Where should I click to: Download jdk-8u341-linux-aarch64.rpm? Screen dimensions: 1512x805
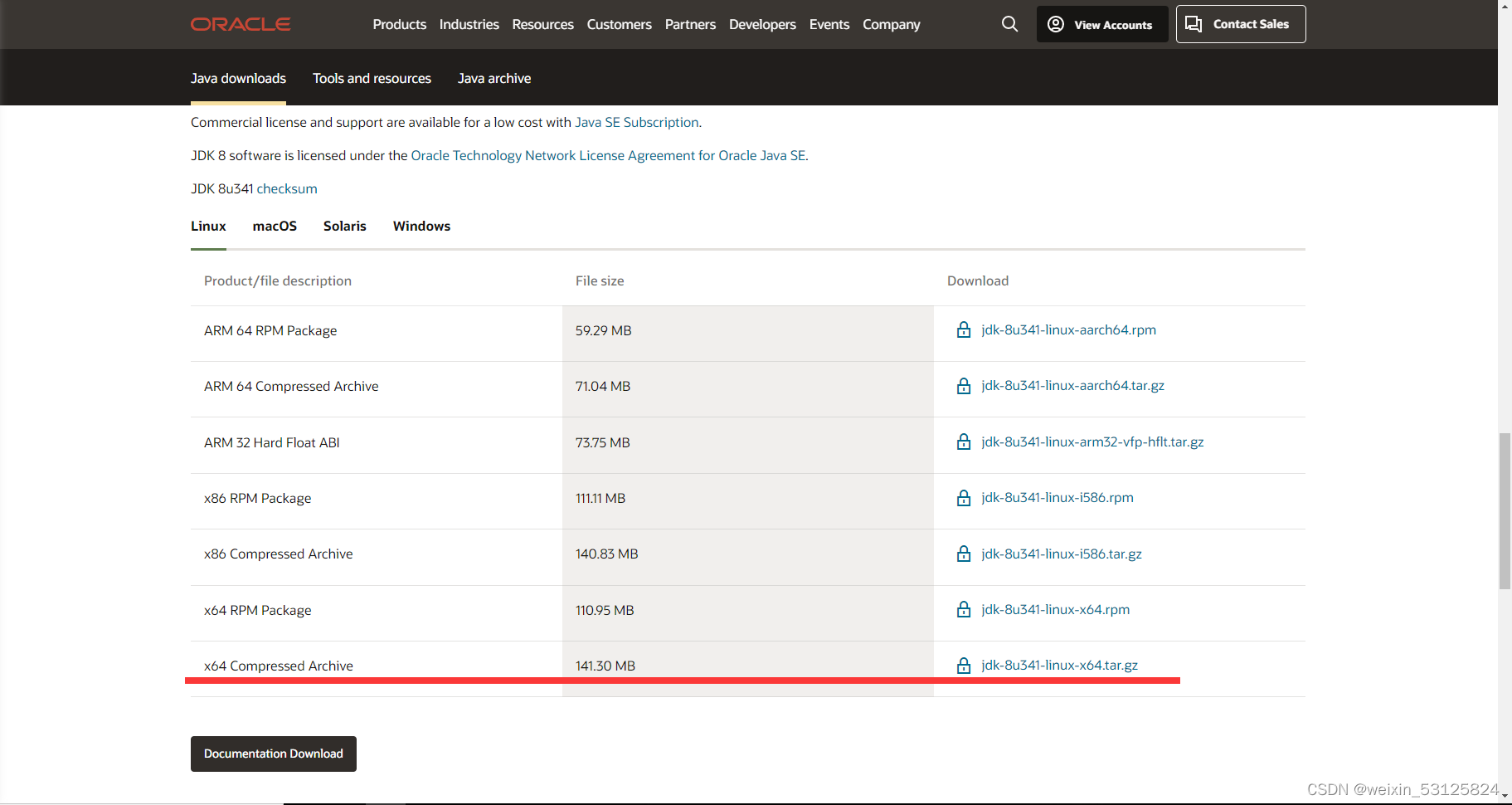pyautogui.click(x=1068, y=329)
